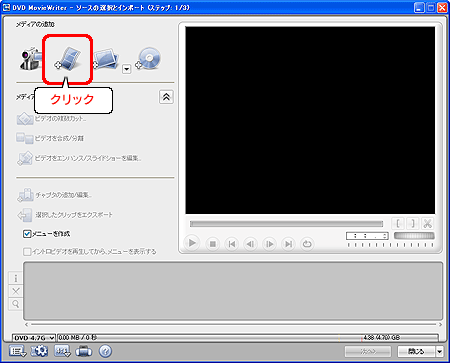This screenshot has width=450, height=363.
Task: Click the add slideshow photos icon
Action: [106, 59]
